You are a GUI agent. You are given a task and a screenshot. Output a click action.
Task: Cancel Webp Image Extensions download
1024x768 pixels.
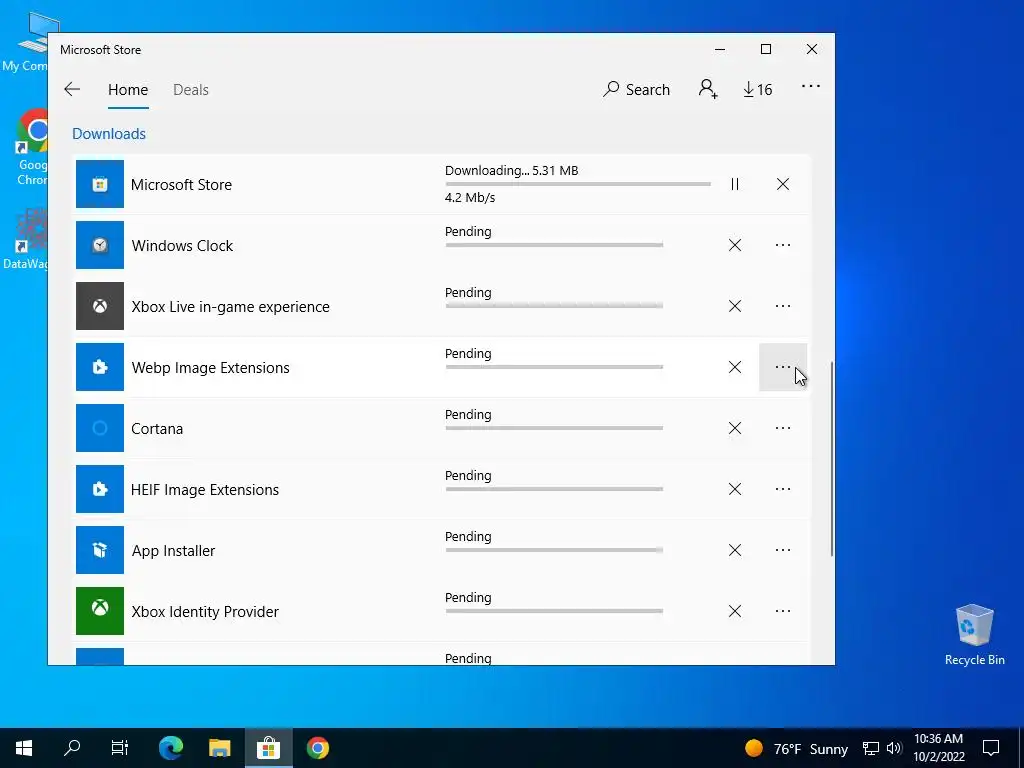tap(735, 367)
